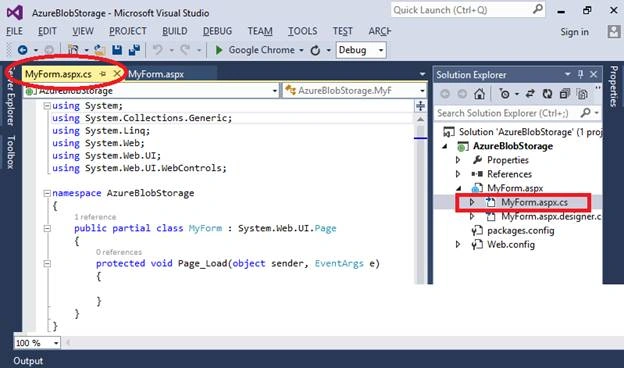Click the Collapse All icon in Solution Explorer

pos(565,94)
